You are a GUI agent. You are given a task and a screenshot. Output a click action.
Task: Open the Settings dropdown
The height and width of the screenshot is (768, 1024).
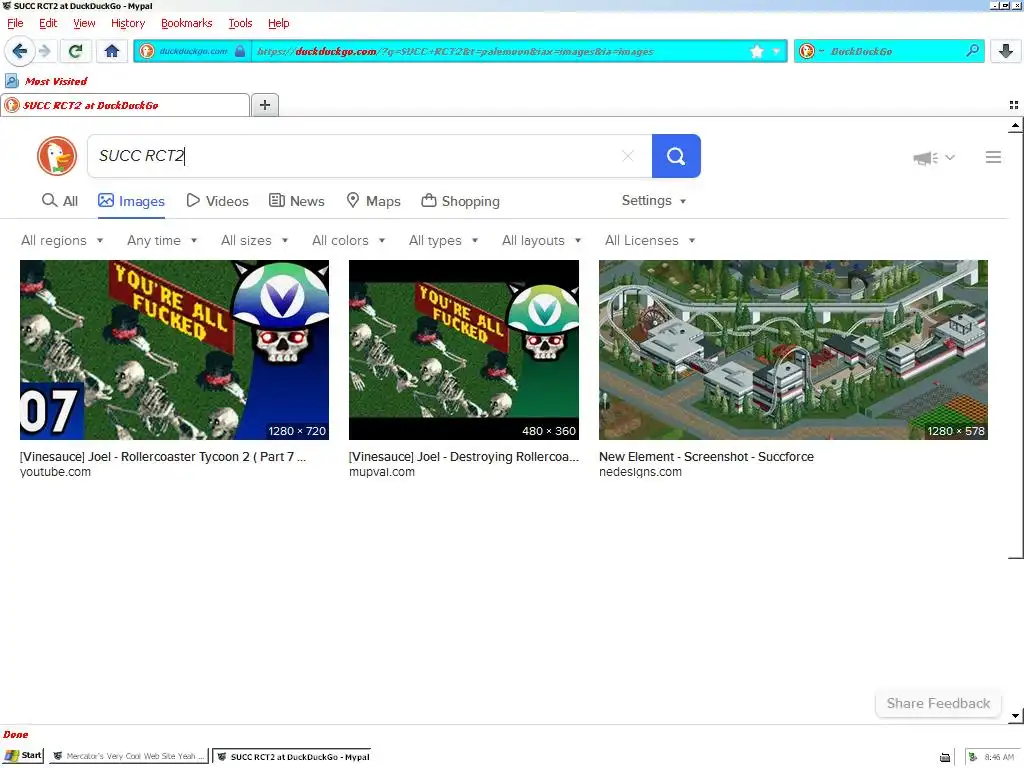(654, 200)
